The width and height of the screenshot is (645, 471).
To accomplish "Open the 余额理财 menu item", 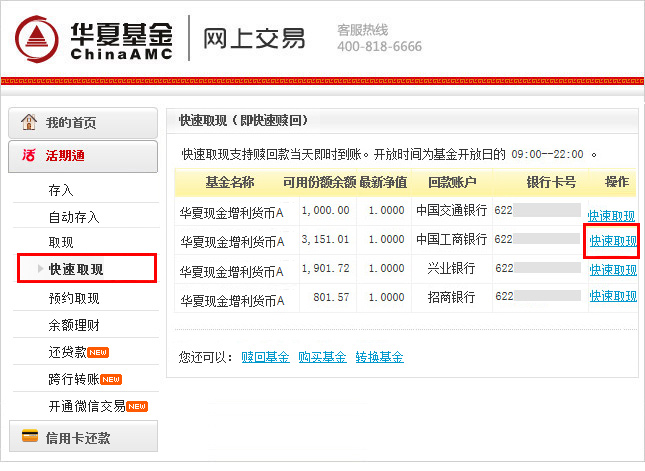I will (x=74, y=325).
